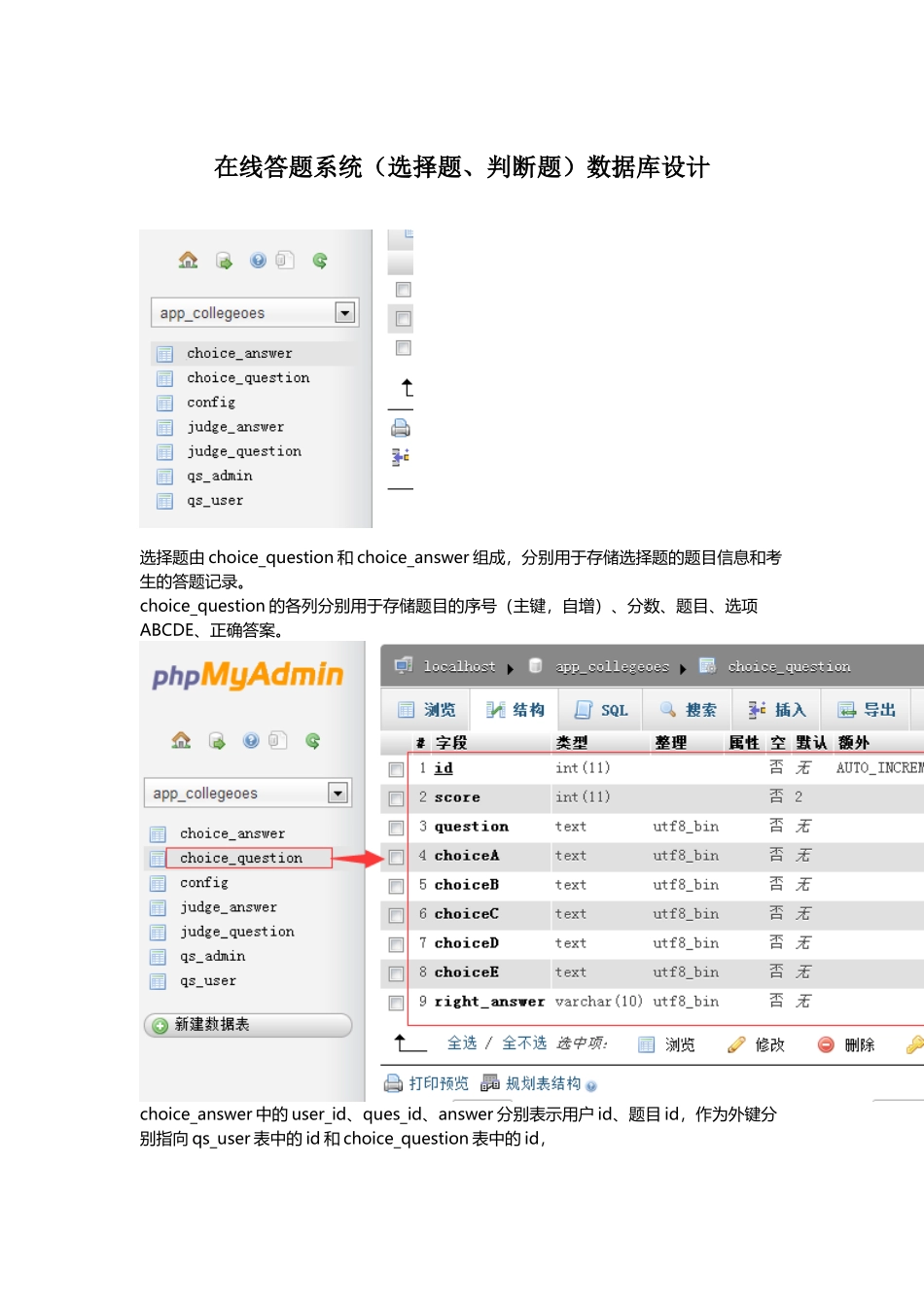The height and width of the screenshot is (1307, 924).
Task: Open the Help icon below the phpMyAdmin logo
Action: click(251, 741)
